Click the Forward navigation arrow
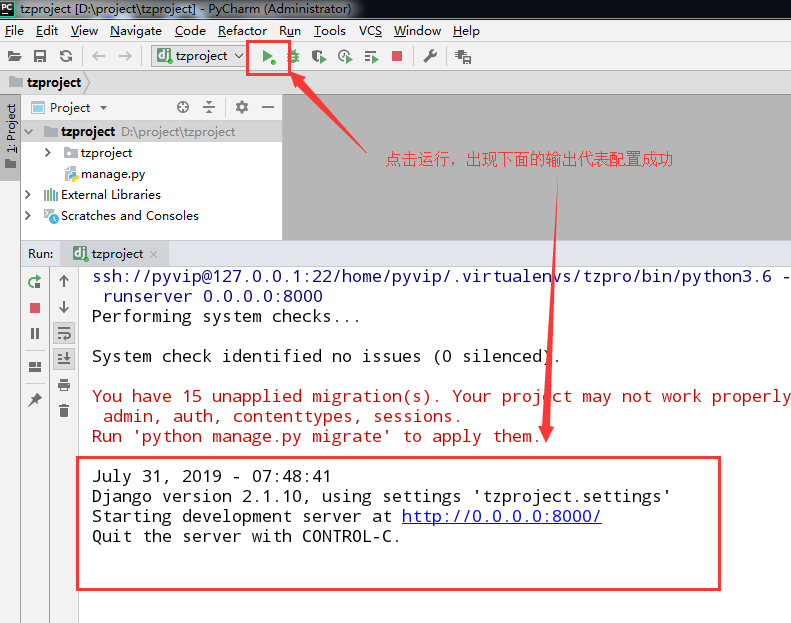Screen dimensions: 791x623 click(125, 56)
